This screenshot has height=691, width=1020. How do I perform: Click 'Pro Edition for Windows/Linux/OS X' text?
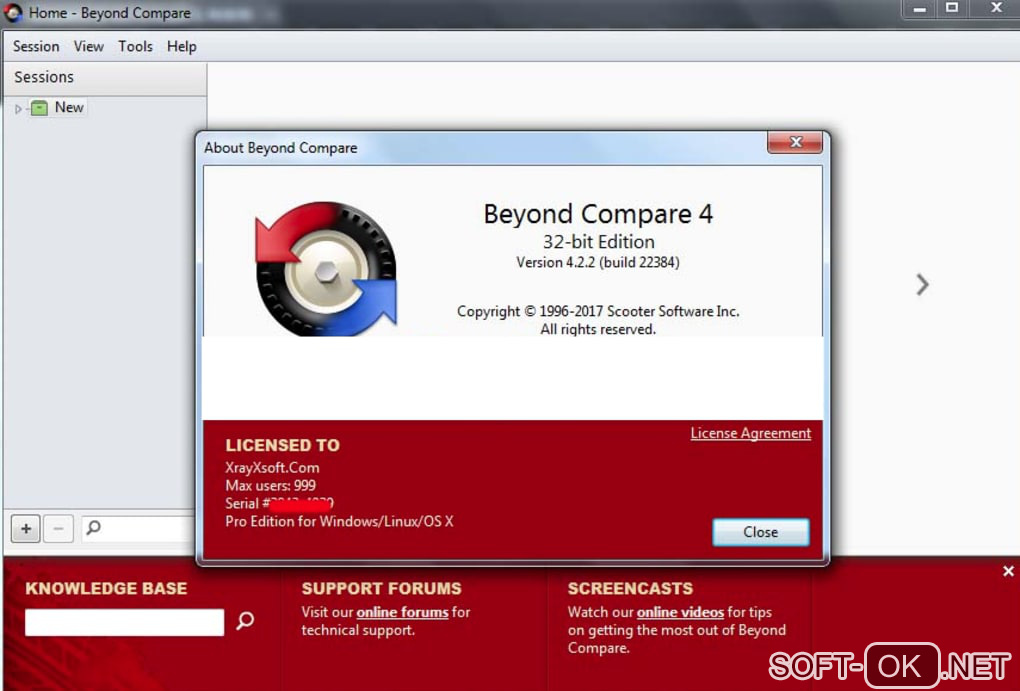click(x=340, y=521)
